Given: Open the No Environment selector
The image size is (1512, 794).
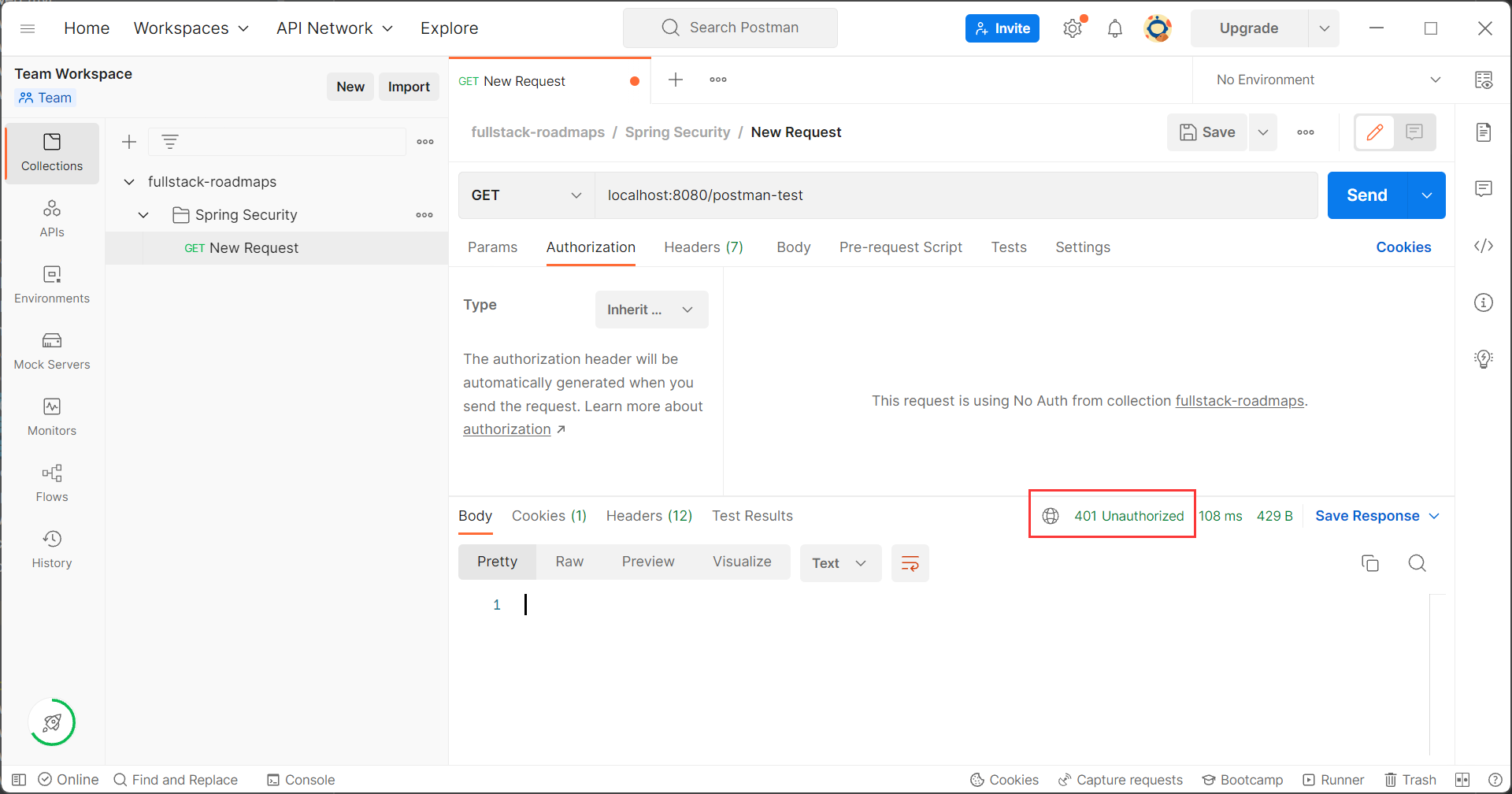Looking at the screenshot, I should point(1327,80).
